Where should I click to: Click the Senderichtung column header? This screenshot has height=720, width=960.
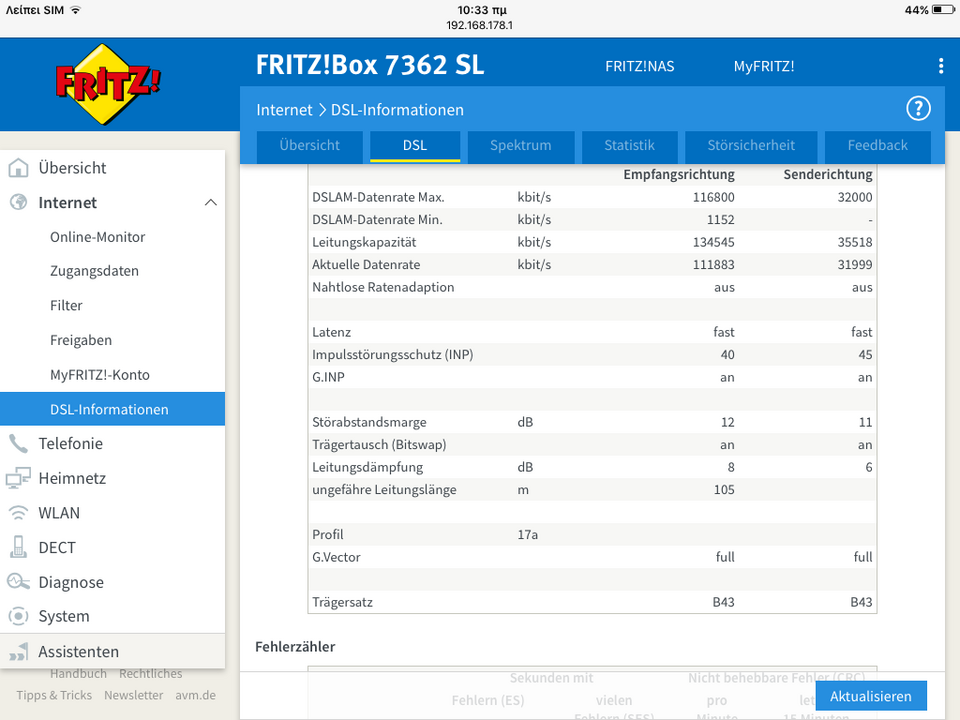(x=828, y=174)
